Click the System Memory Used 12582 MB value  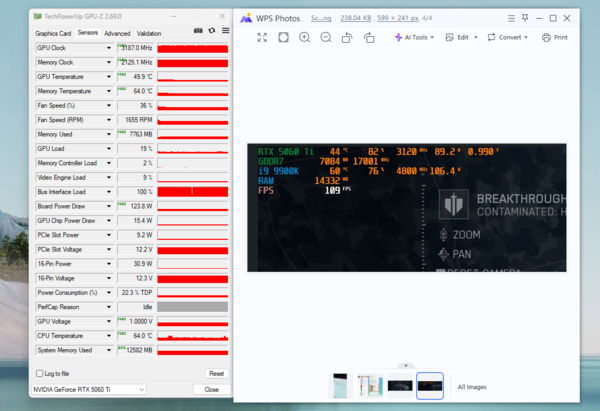click(135, 350)
